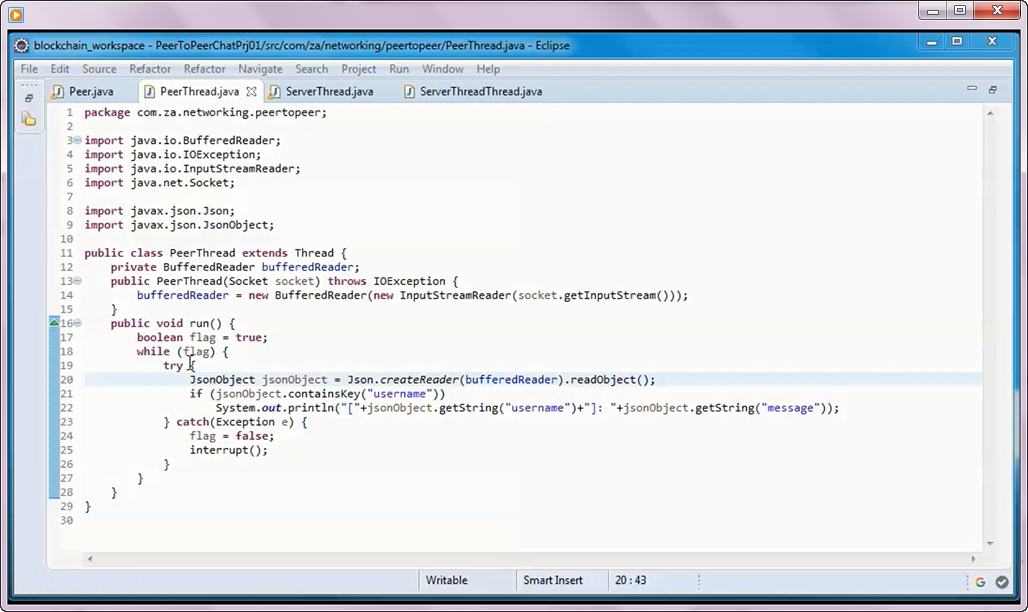Image resolution: width=1028 pixels, height=612 pixels.
Task: Minimize the editor area
Action: [971, 88]
